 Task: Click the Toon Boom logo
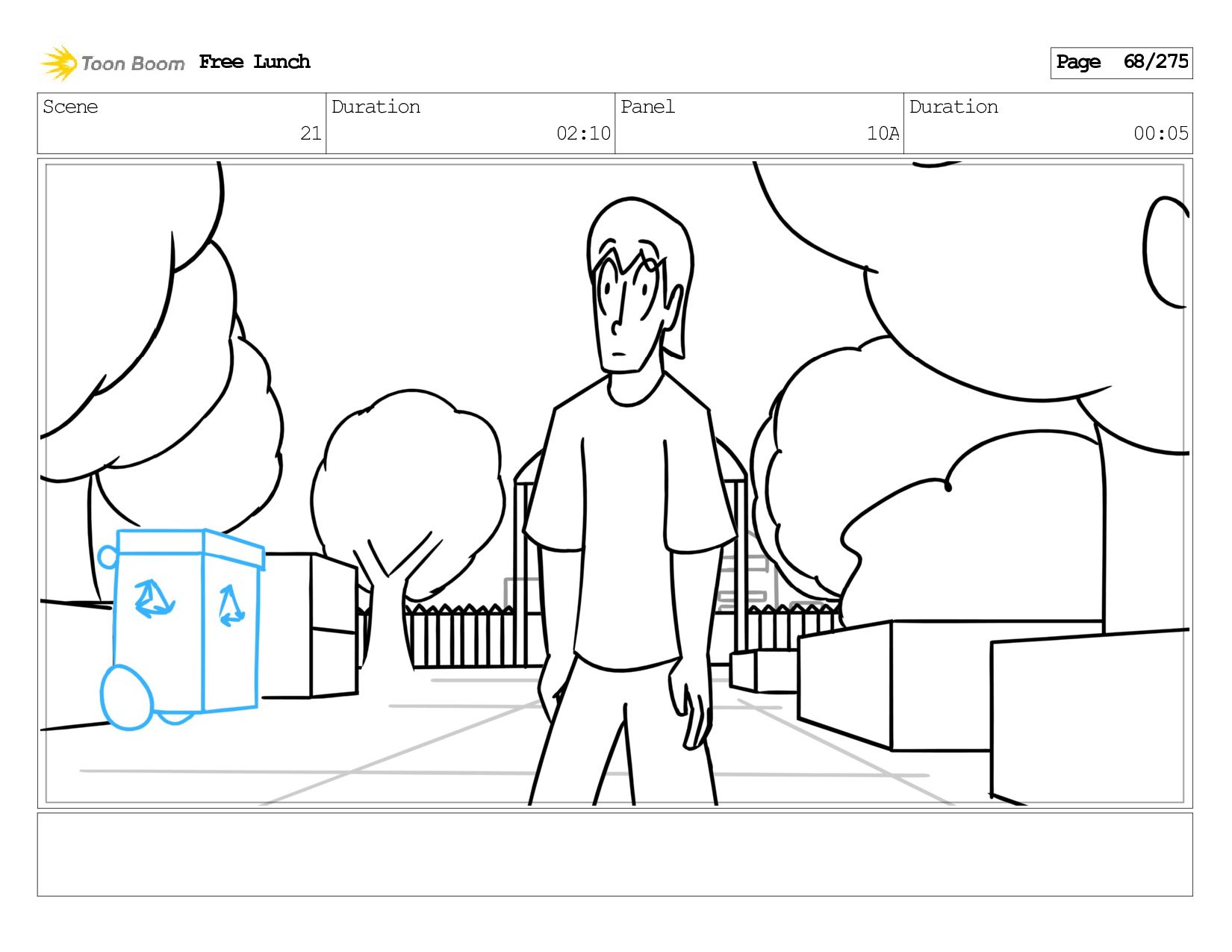click(112, 63)
